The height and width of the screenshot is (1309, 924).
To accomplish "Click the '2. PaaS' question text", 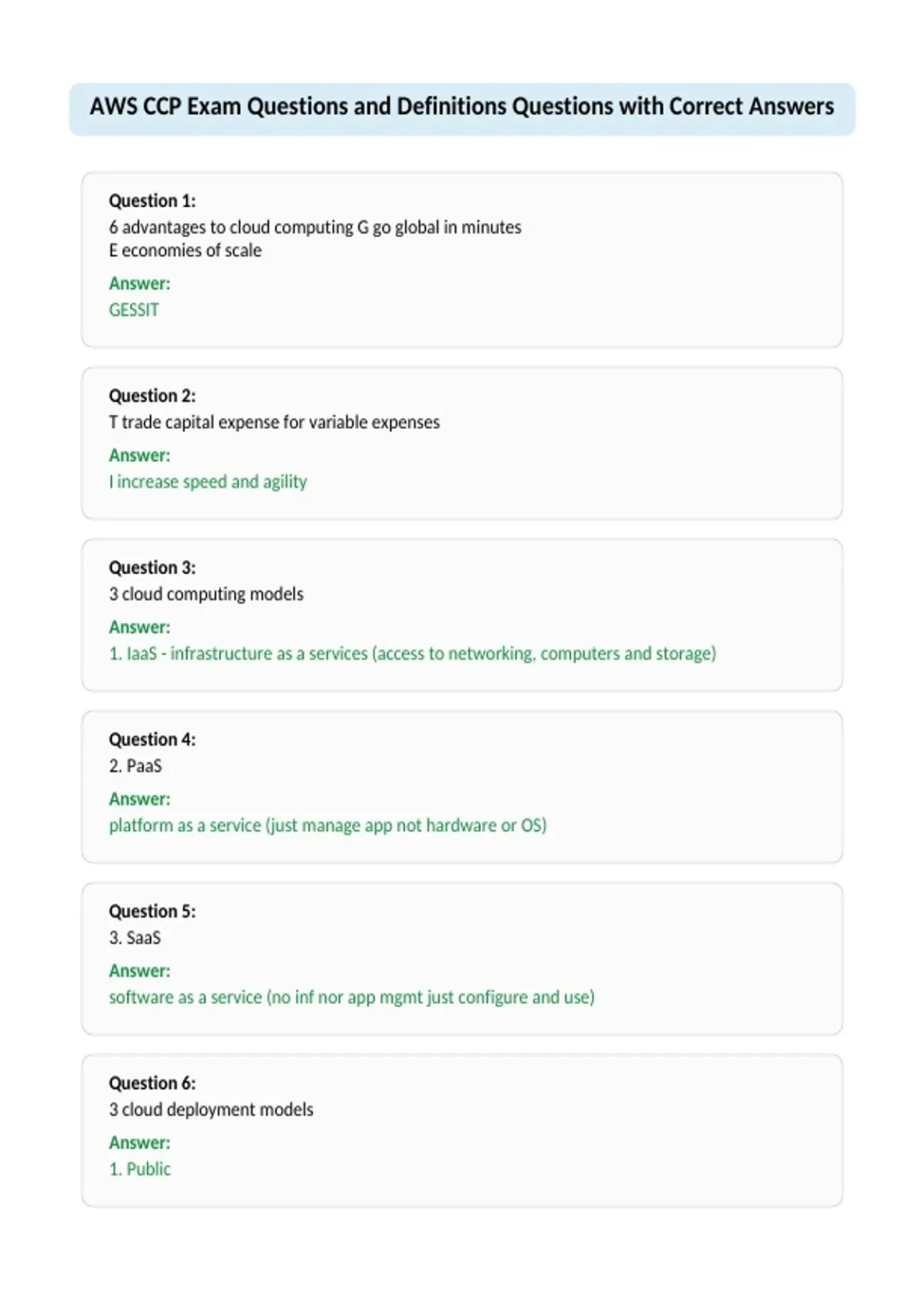I will click(x=136, y=766).
